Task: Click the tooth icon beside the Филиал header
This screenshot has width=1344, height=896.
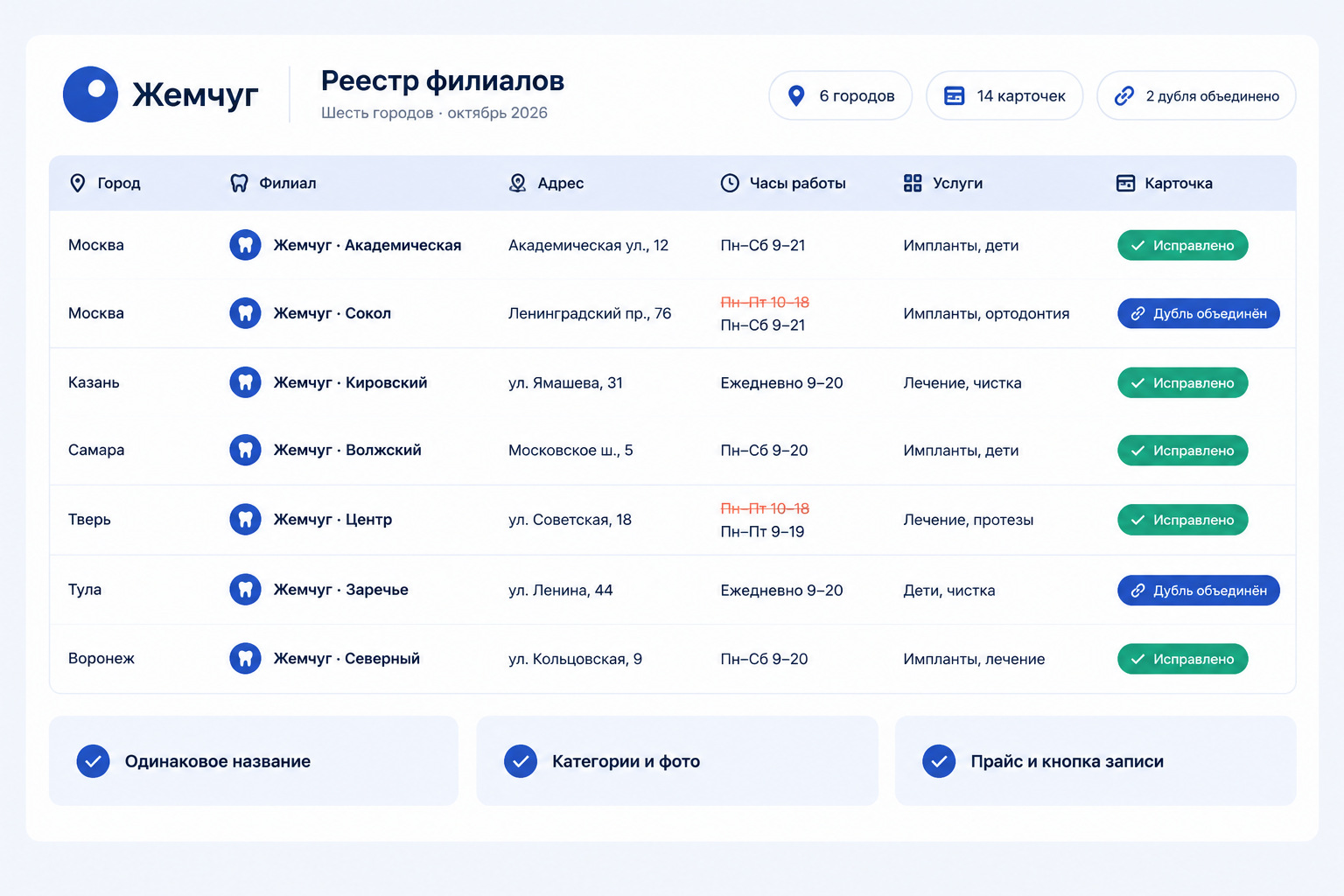Action: [x=239, y=183]
